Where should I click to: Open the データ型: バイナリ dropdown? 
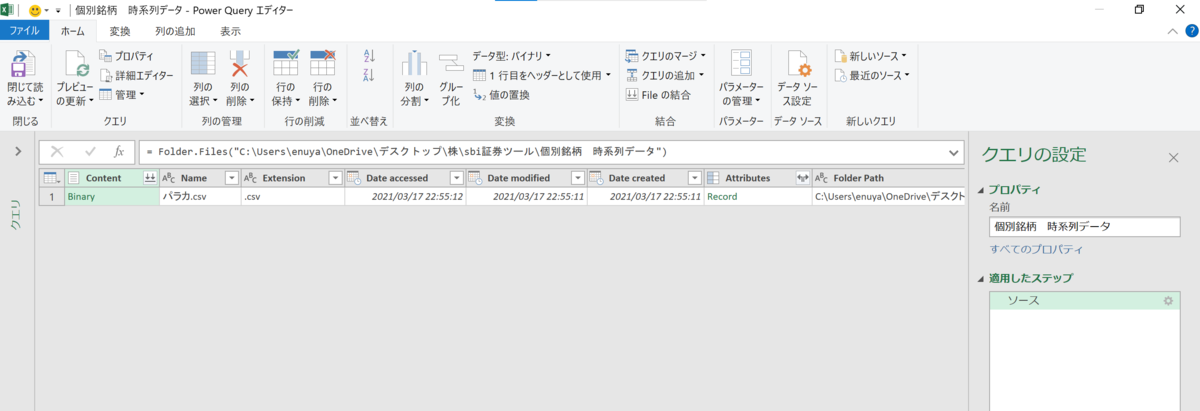pyautogui.click(x=511, y=56)
